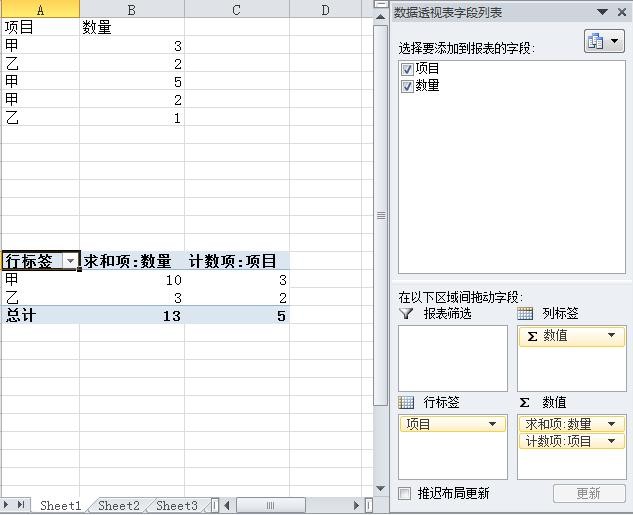Open the field list layout view button

coord(604,41)
